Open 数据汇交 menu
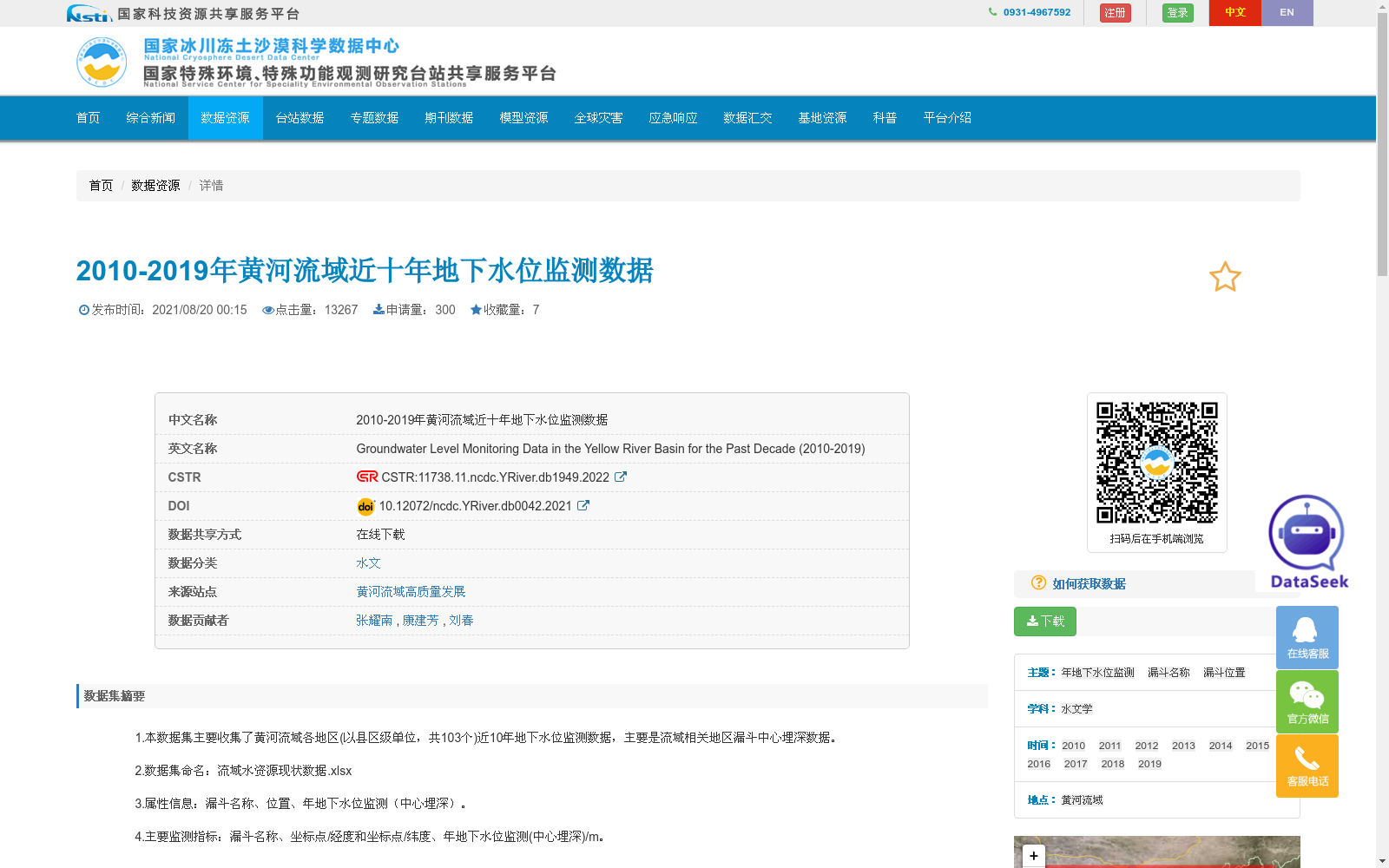Image resolution: width=1389 pixels, height=868 pixels. pos(748,118)
